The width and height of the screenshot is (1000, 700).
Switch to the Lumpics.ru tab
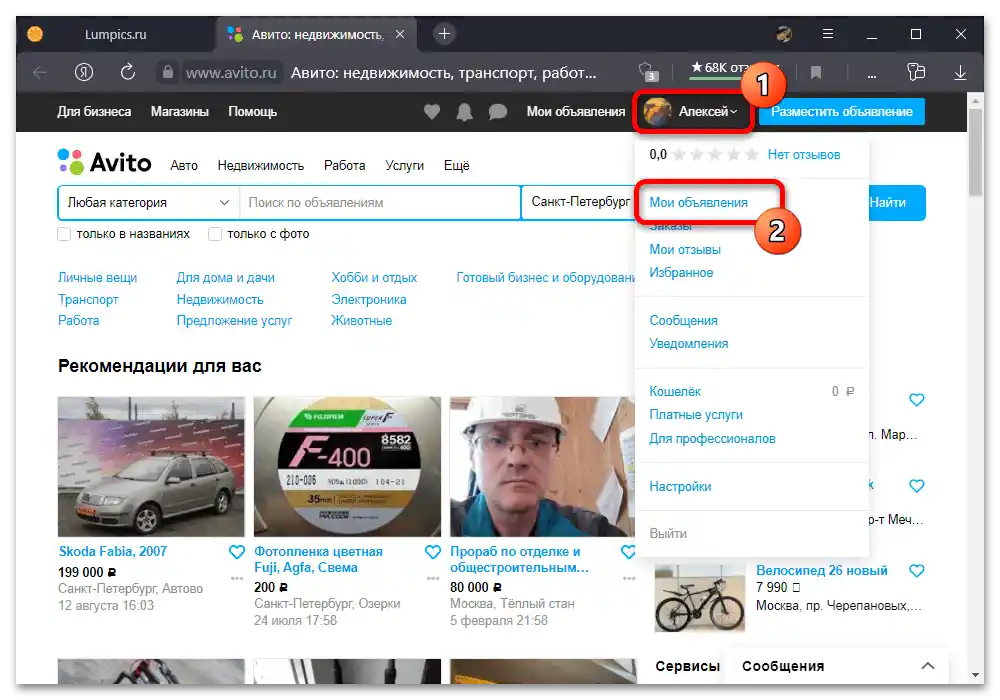click(115, 34)
